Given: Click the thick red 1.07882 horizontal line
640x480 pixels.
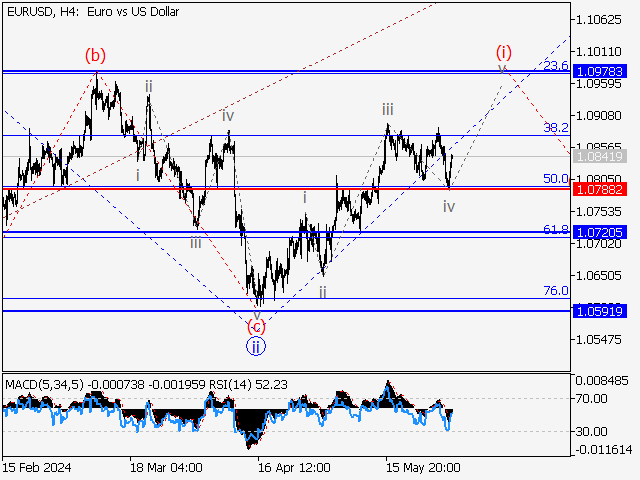Looking at the screenshot, I should 286,189.
